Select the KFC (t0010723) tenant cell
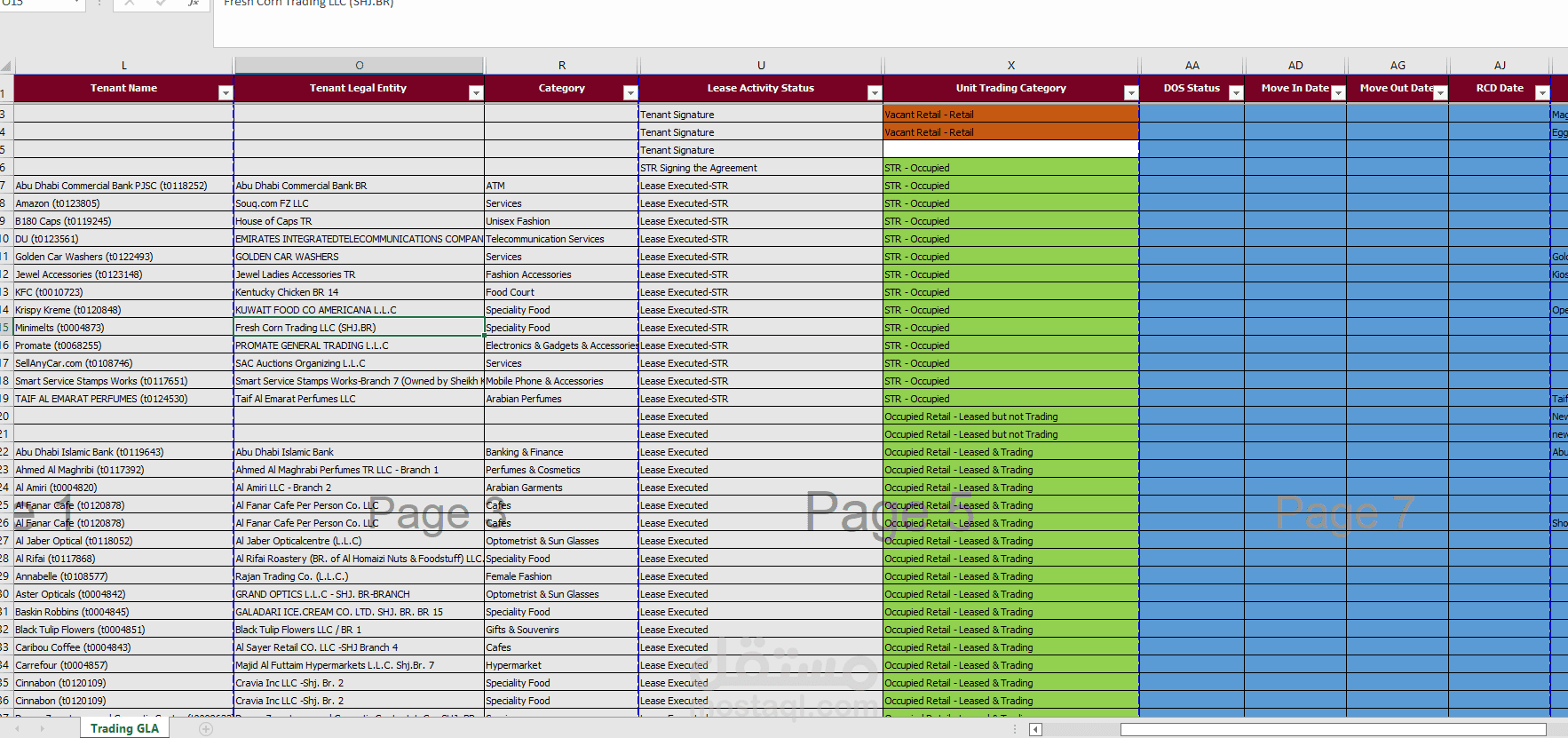 (124, 292)
